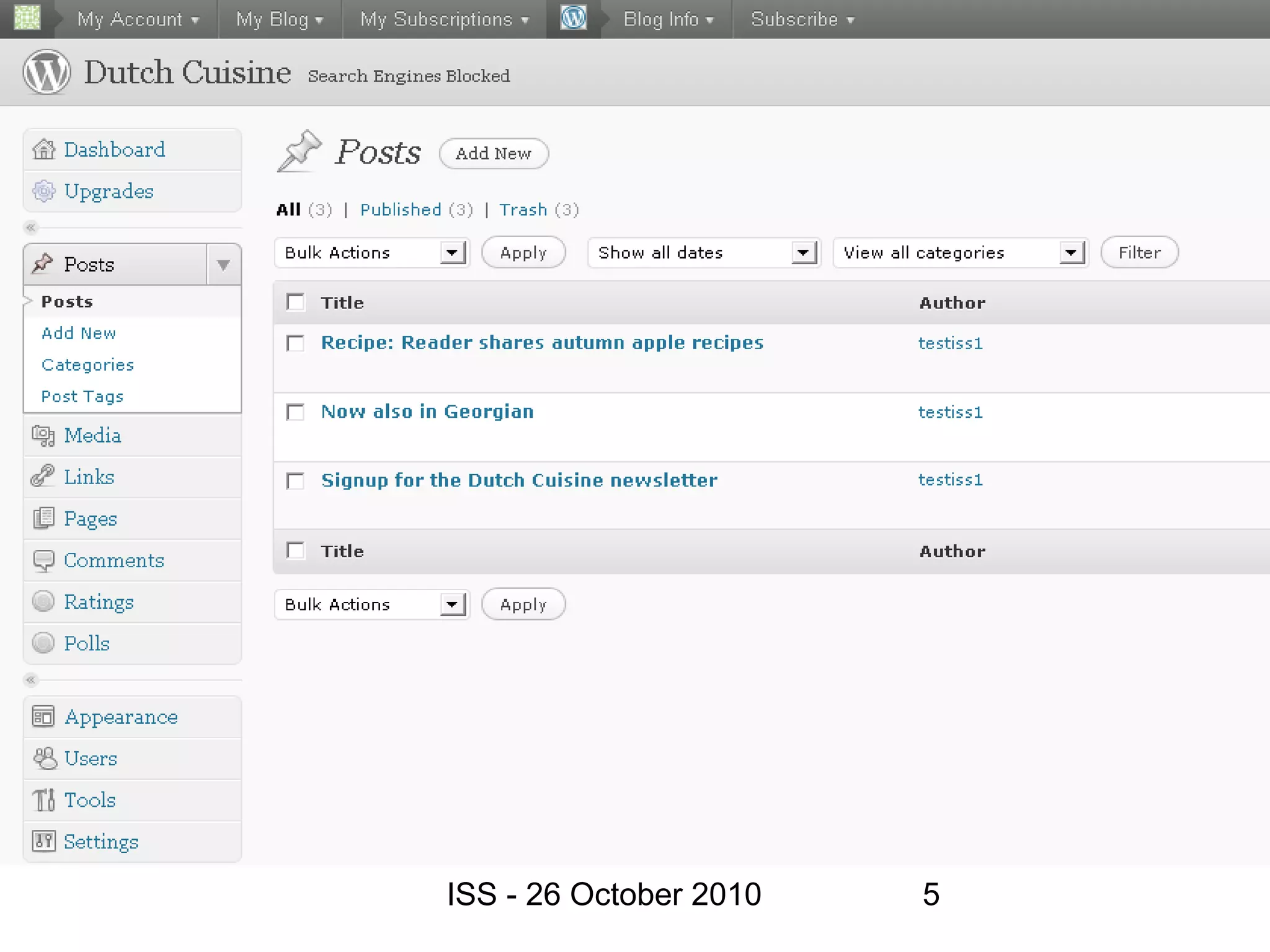Click the Users icon in sidebar
Screen dimensions: 1270x952
click(x=45, y=758)
